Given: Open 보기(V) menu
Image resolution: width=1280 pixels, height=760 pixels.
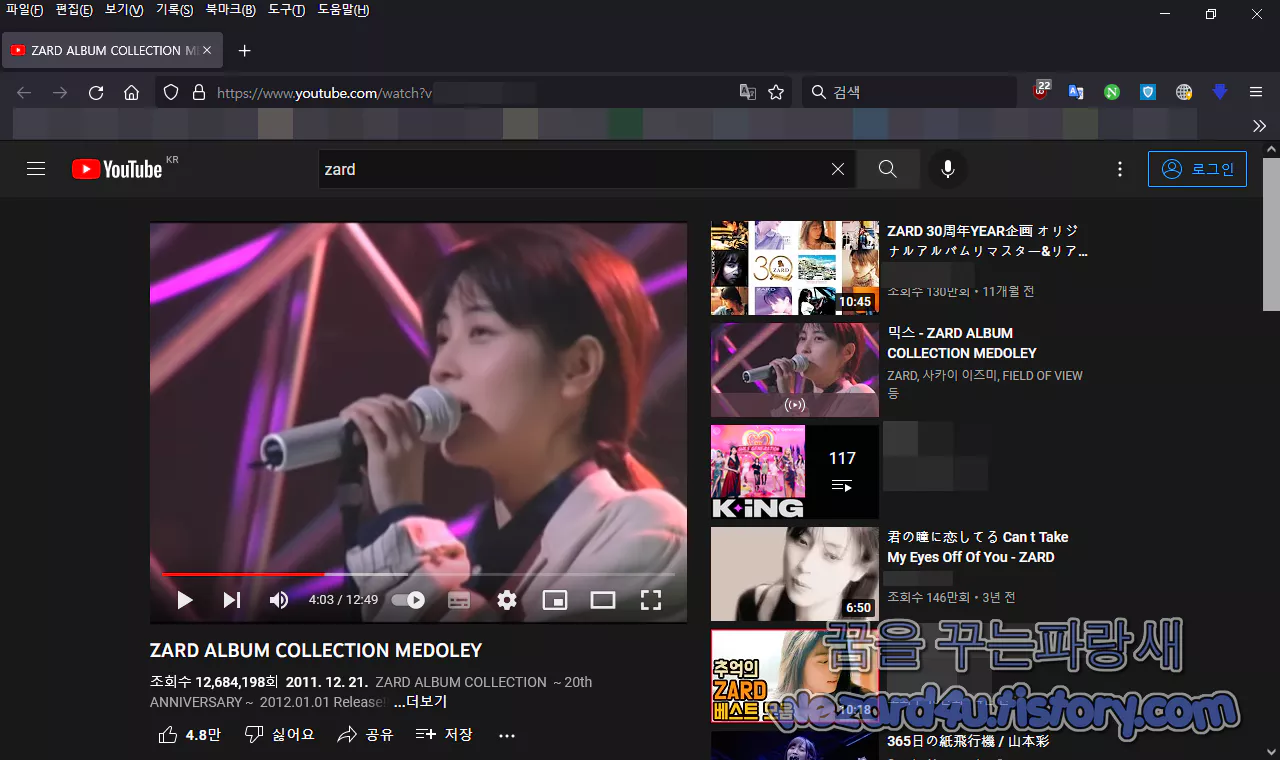Looking at the screenshot, I should [124, 10].
